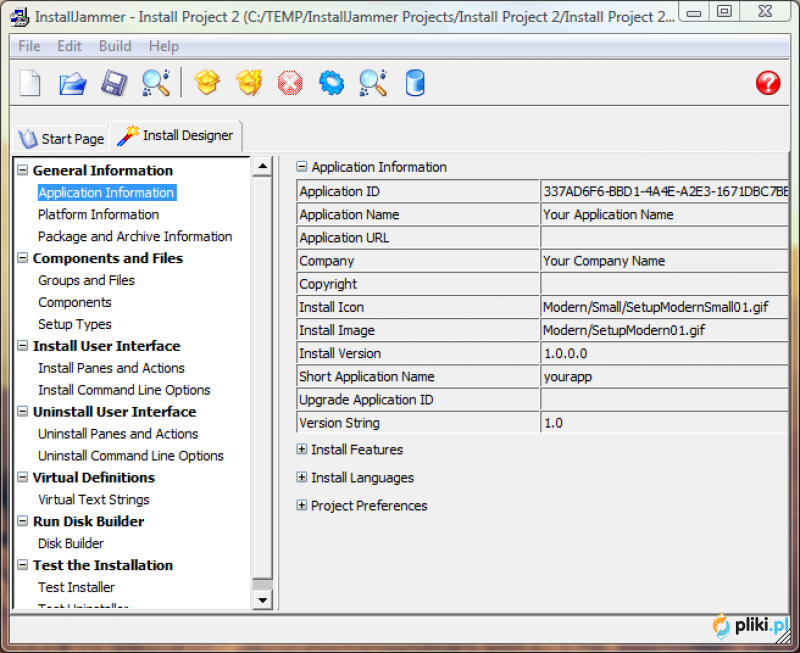Expand the Project Preferences section
This screenshot has height=653, width=800.
click(302, 505)
